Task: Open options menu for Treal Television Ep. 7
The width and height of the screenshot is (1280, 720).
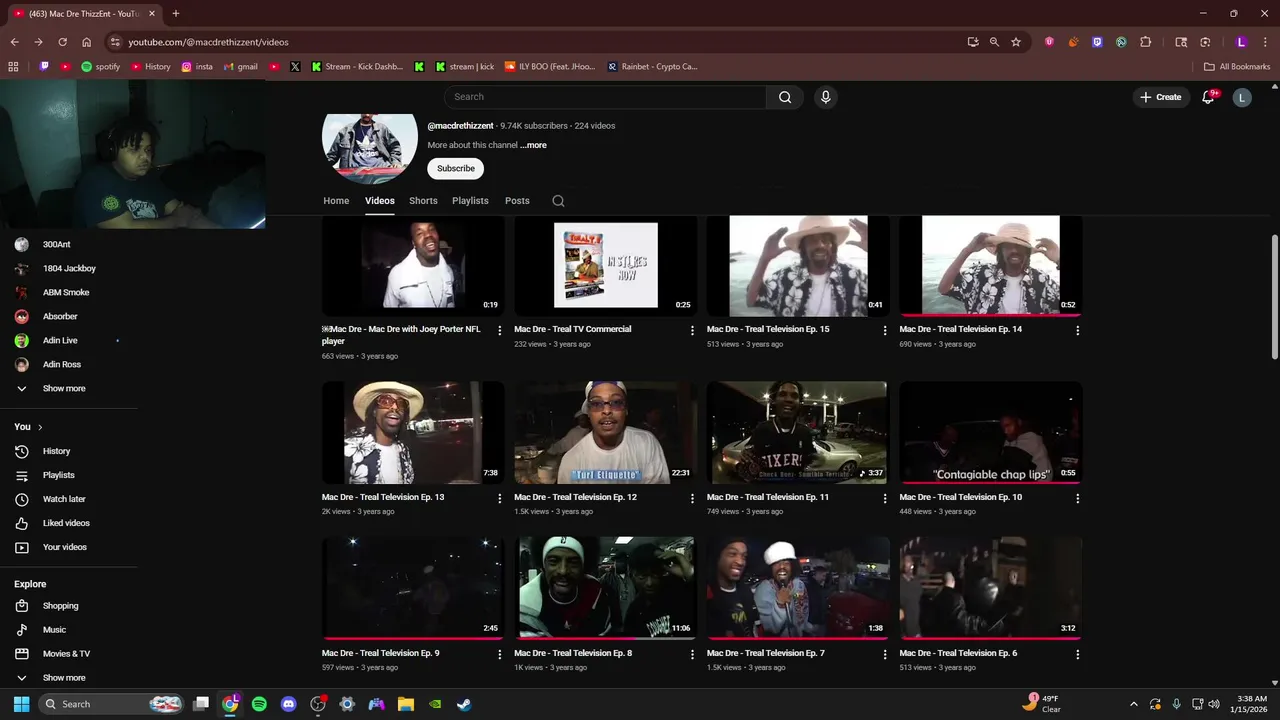Action: [885, 654]
